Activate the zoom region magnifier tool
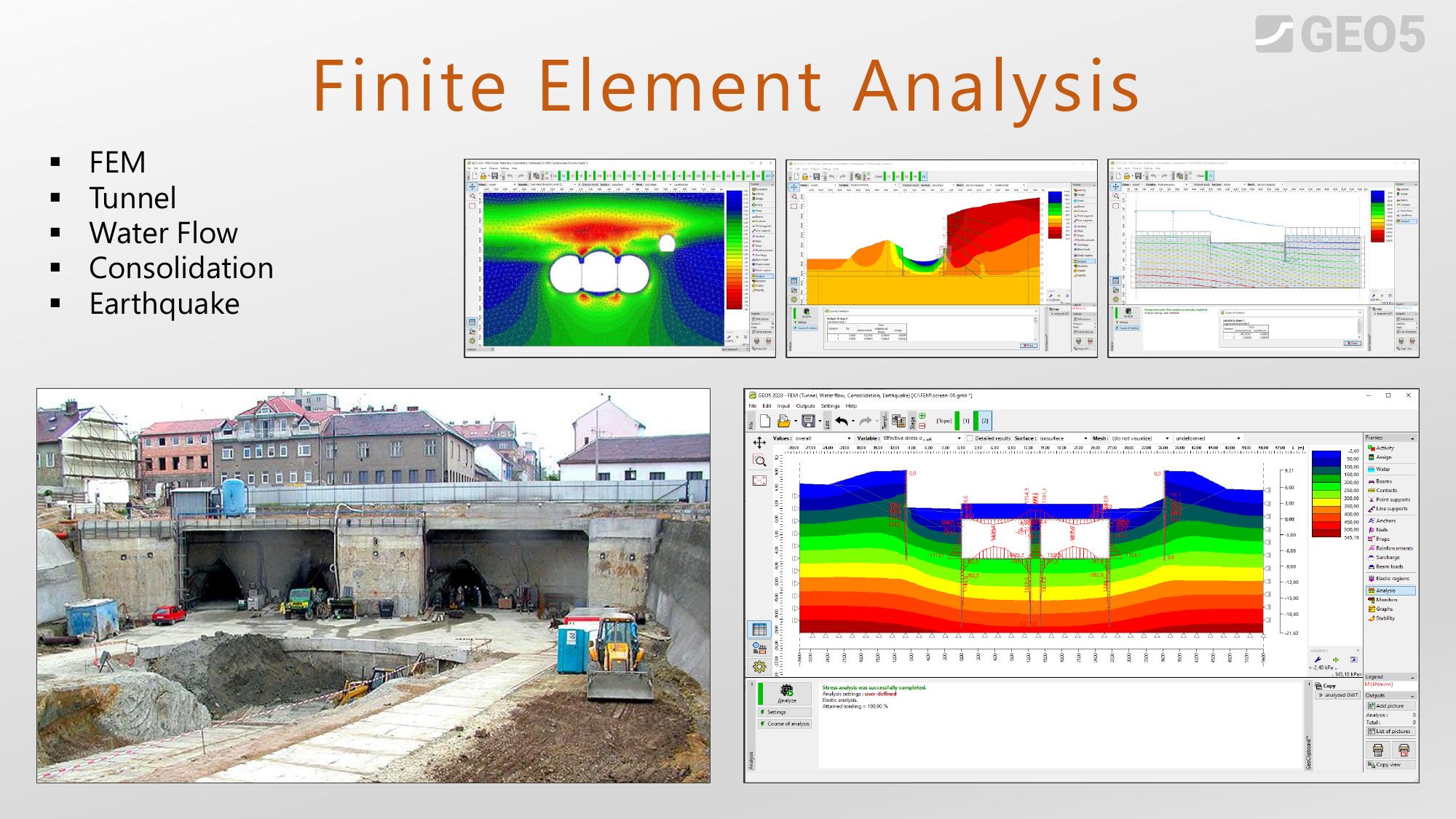Viewport: 1456px width, 819px height. (759, 461)
